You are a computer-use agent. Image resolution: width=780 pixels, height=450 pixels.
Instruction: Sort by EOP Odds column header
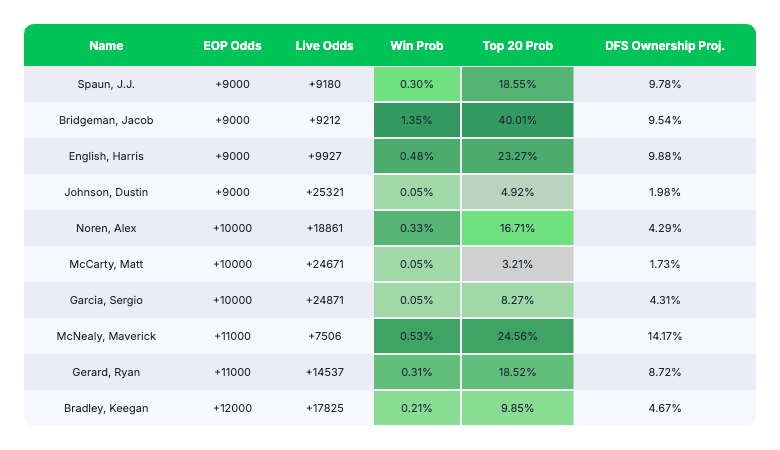[230, 46]
